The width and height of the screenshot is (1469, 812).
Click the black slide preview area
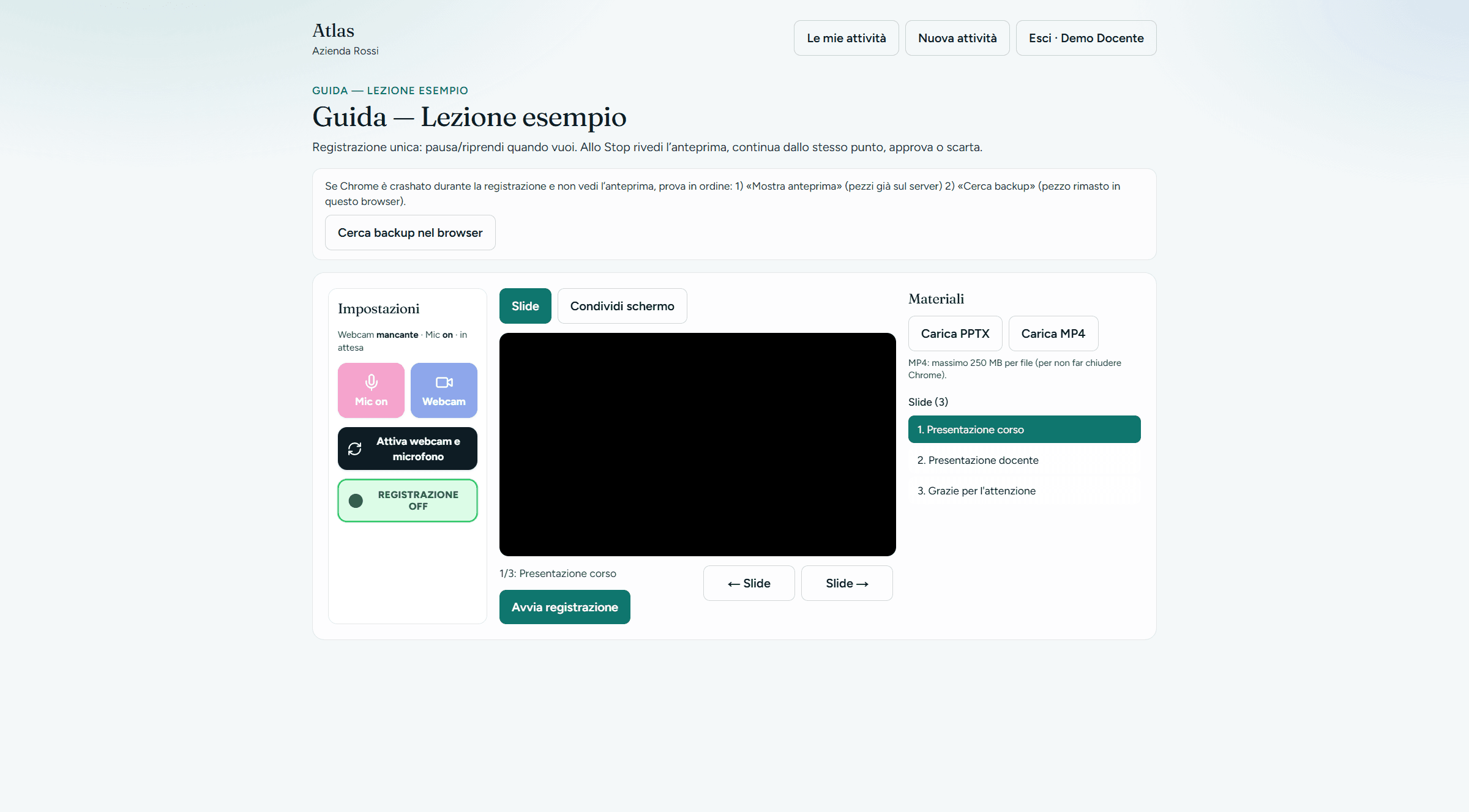[697, 444]
